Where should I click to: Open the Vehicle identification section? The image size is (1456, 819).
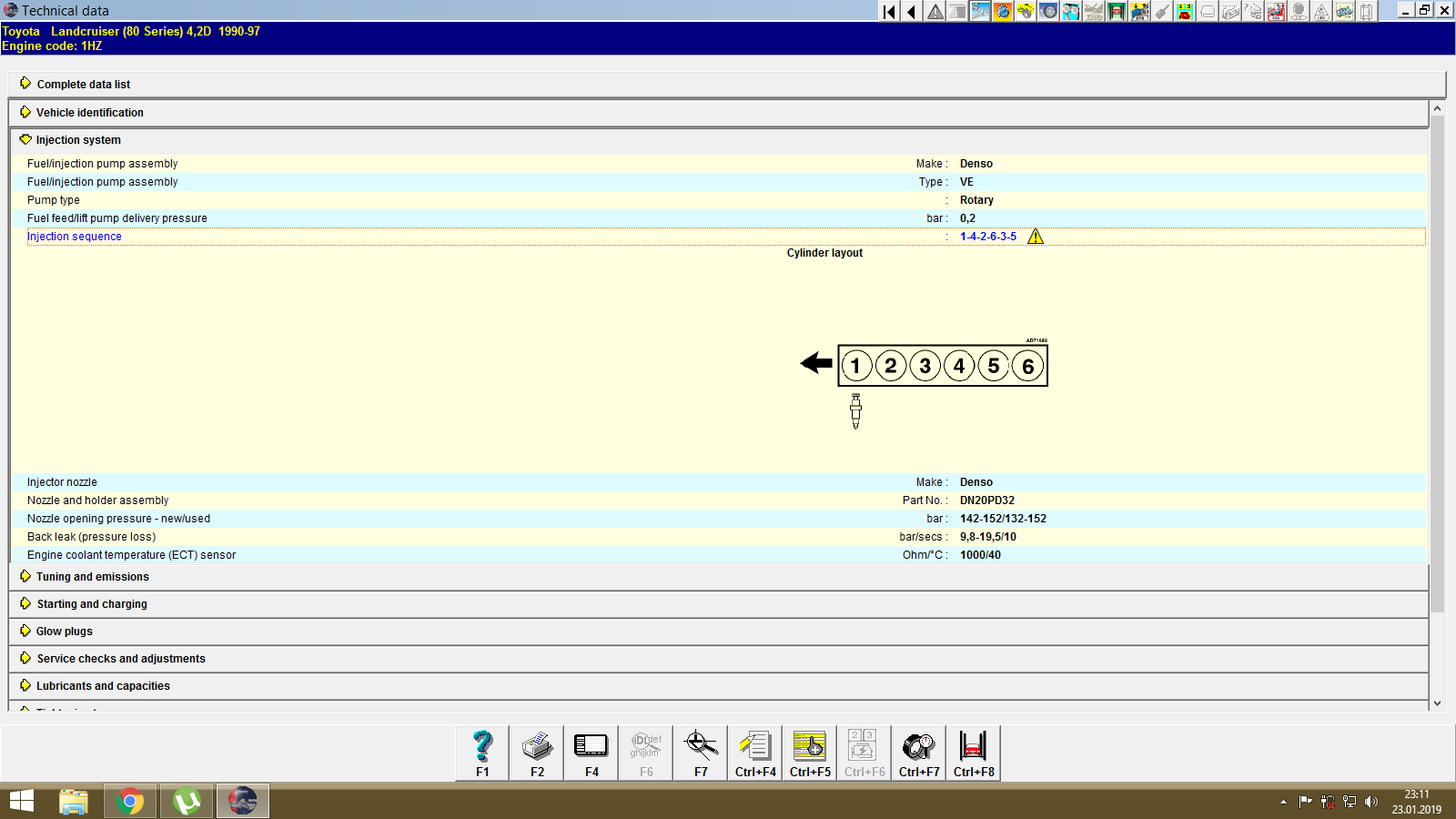coord(89,112)
